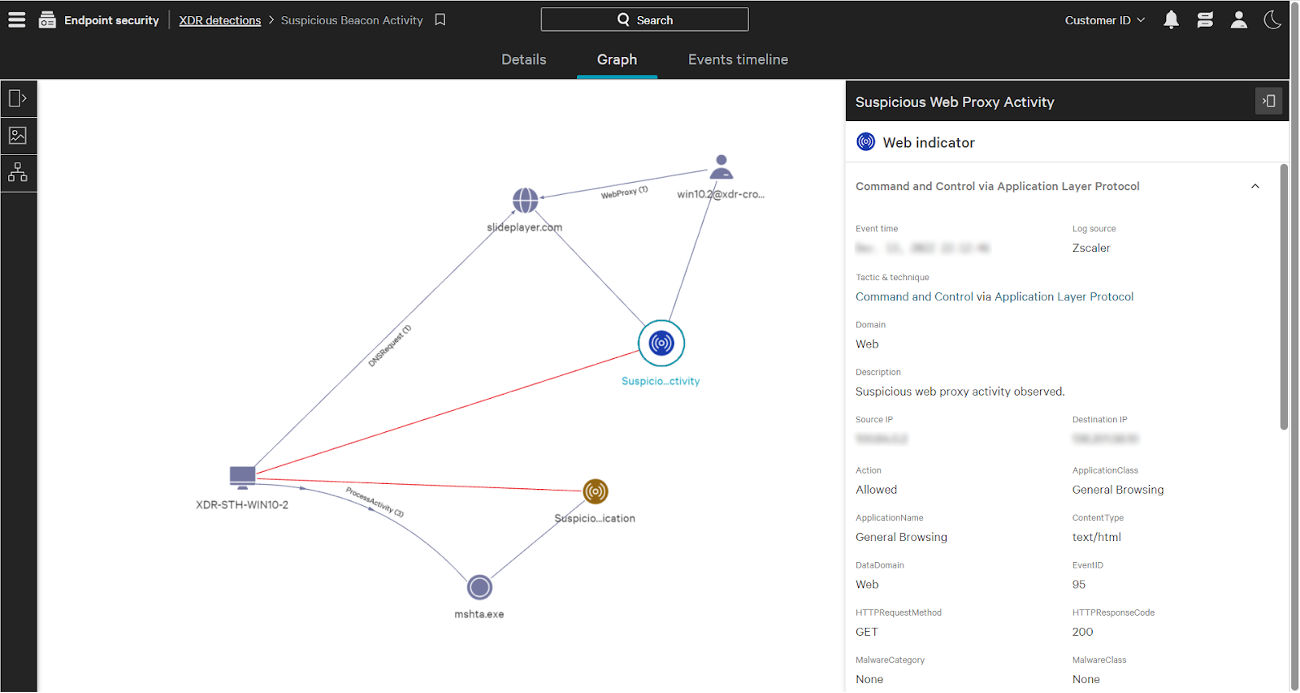The height and width of the screenshot is (693, 1300).
Task: Expand the left side panel icon
Action: coord(18,98)
